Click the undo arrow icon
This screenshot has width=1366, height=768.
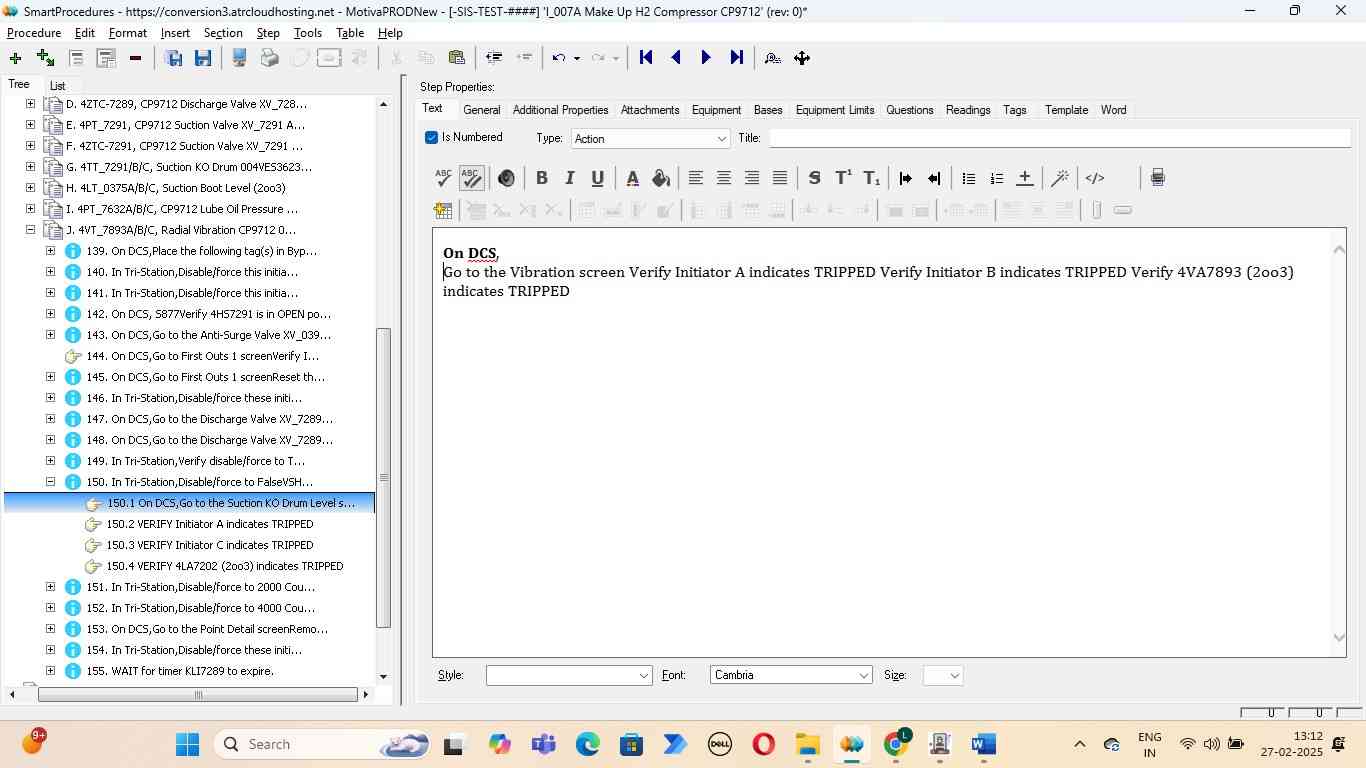coord(559,58)
